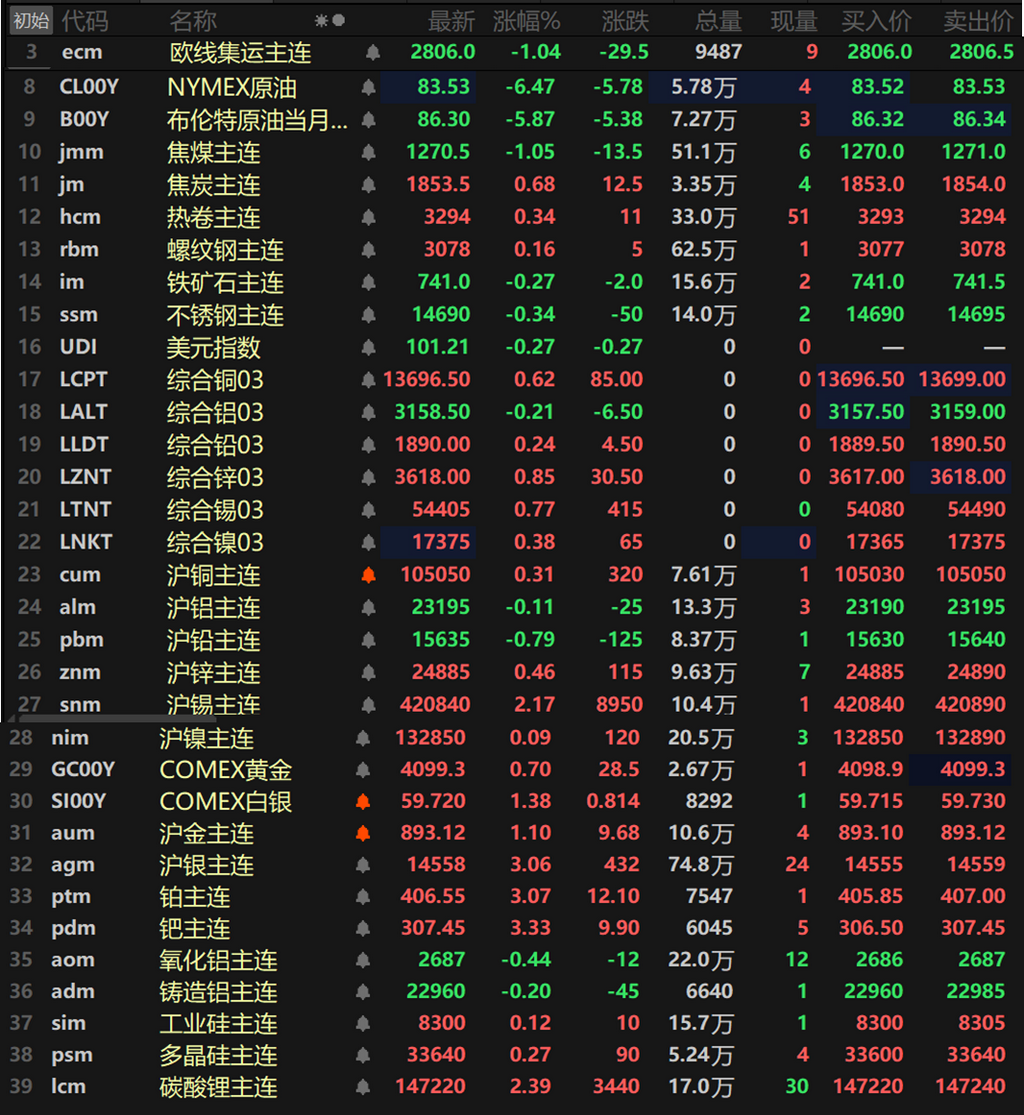The width and height of the screenshot is (1024, 1115).
Task: Select the UDI code cell
Action: 78,347
